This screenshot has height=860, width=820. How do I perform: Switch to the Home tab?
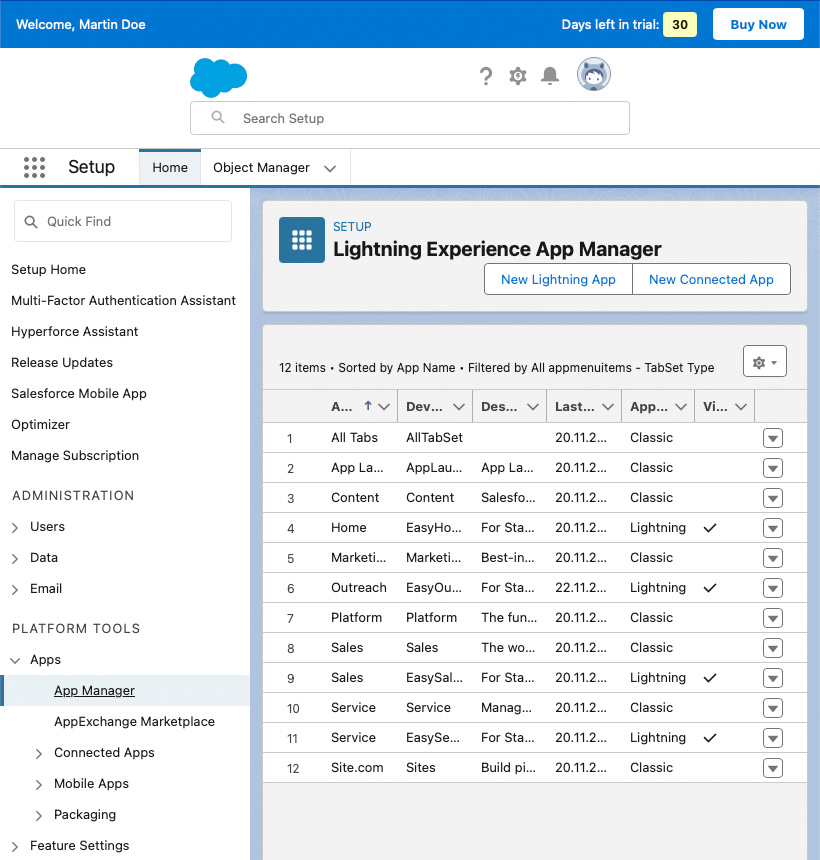click(170, 167)
